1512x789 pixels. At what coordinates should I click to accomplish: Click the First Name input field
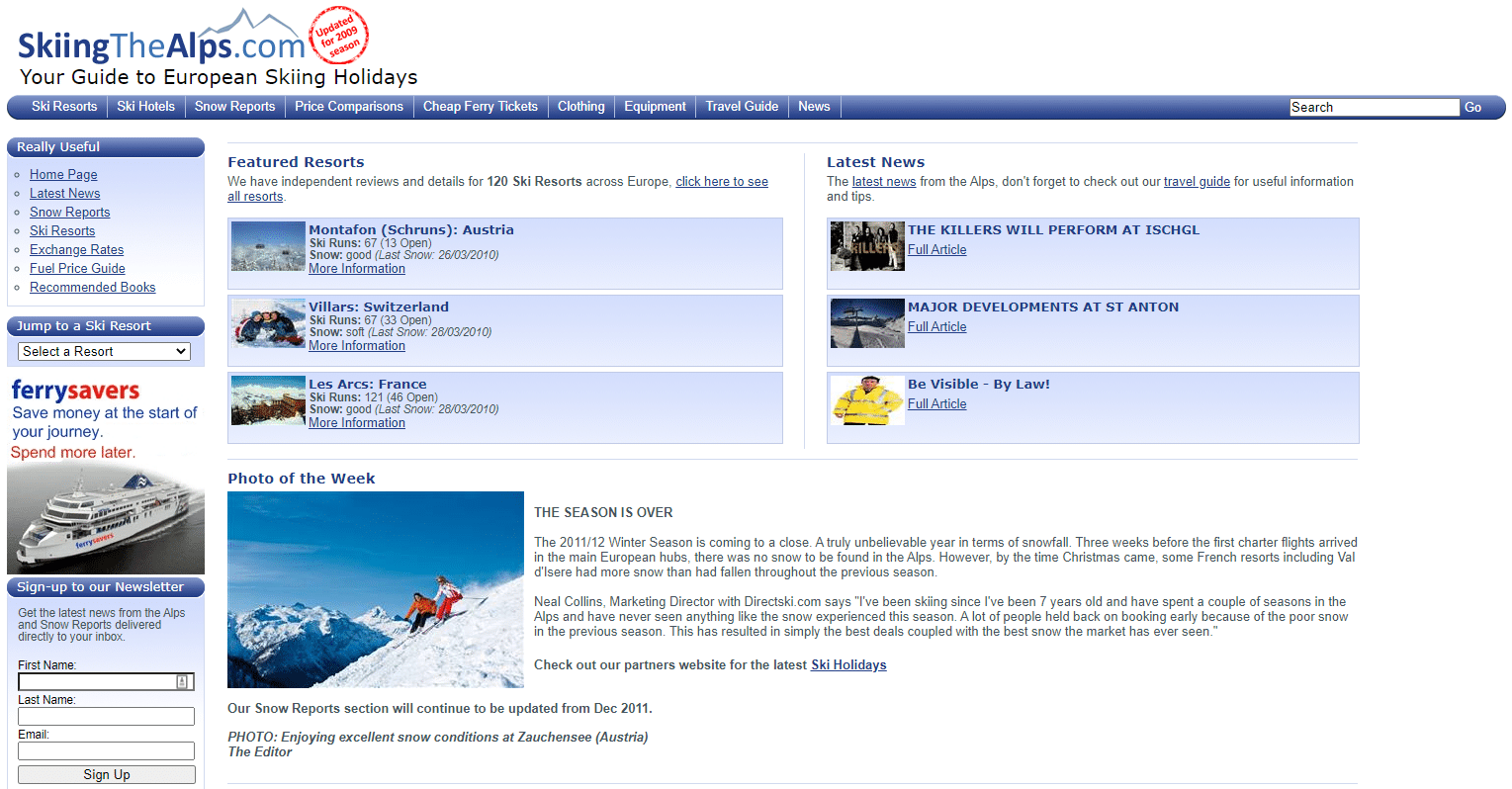tap(97, 681)
